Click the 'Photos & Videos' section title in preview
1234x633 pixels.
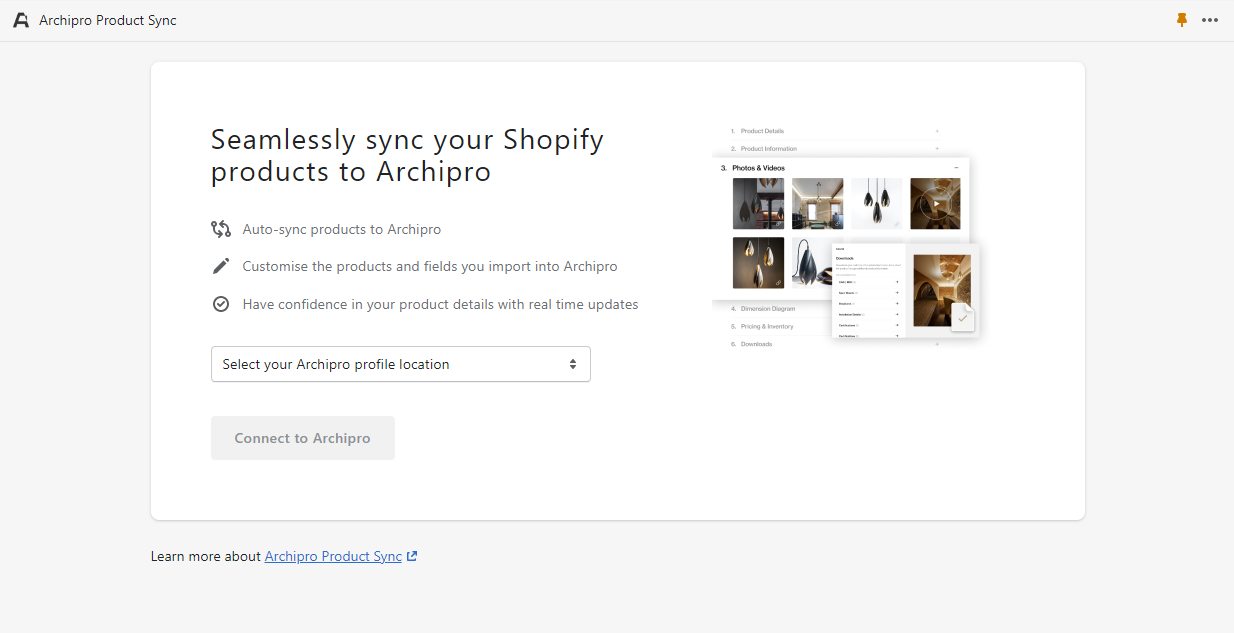click(x=758, y=168)
